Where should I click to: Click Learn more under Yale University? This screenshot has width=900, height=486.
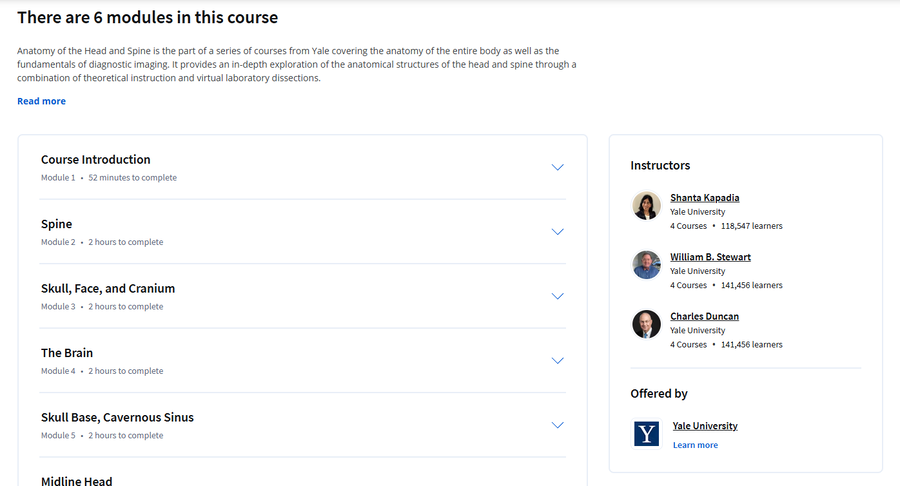[x=695, y=445]
